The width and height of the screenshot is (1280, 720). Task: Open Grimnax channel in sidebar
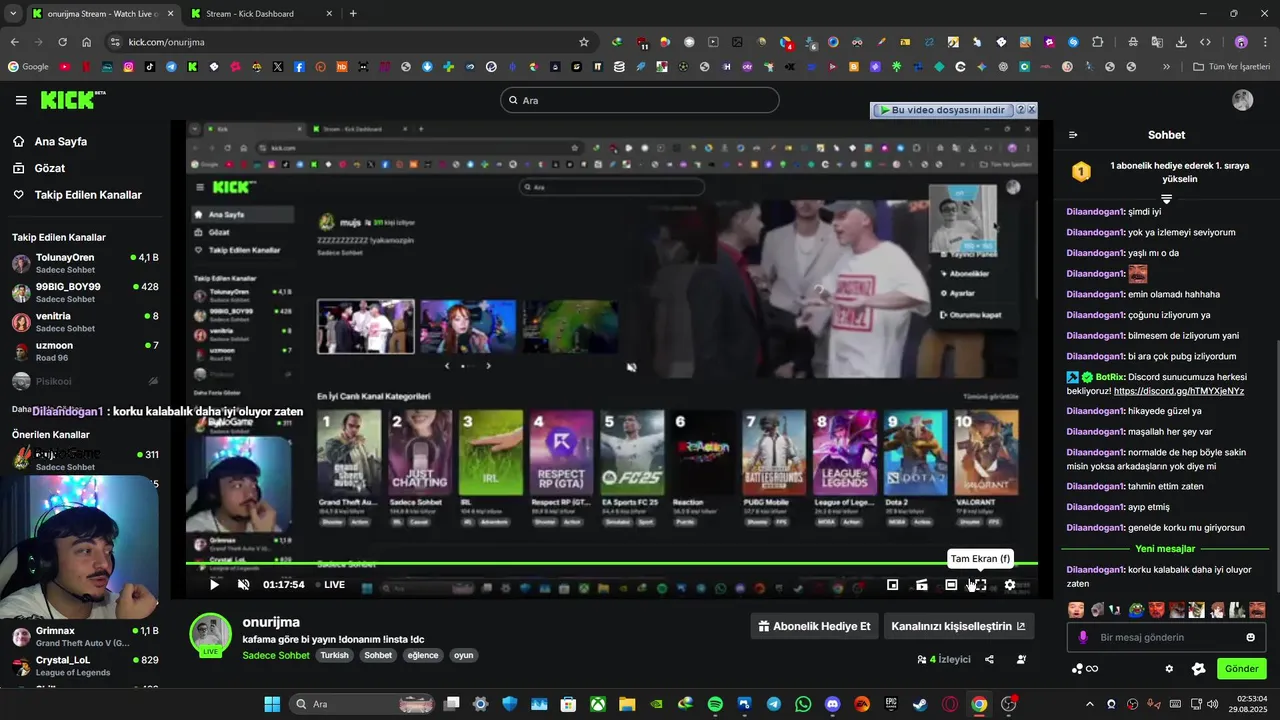click(85, 636)
